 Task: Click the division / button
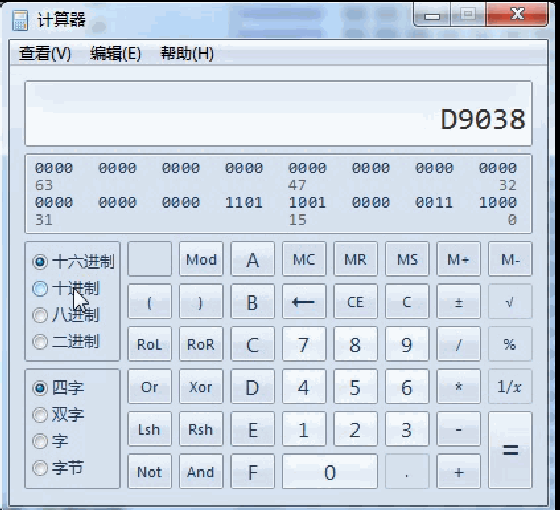point(458,344)
